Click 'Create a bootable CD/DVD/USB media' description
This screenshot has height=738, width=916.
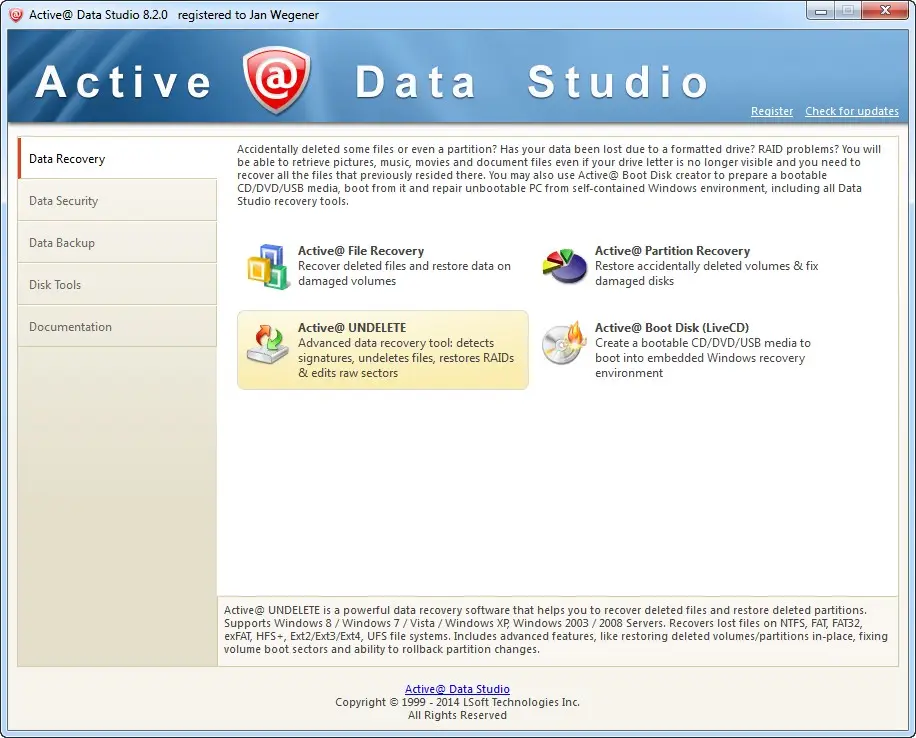click(x=703, y=358)
